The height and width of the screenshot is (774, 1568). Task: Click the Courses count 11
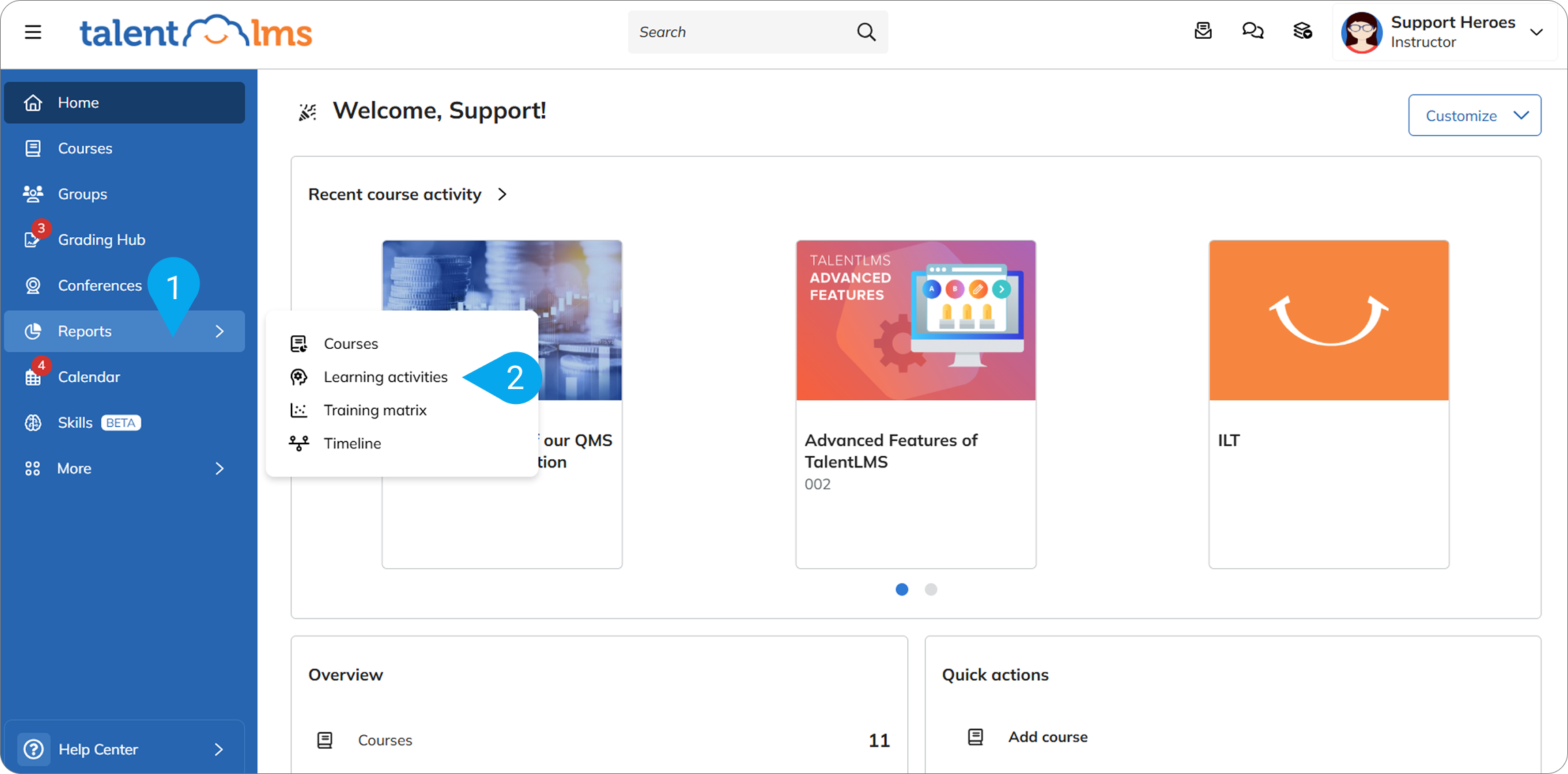tap(879, 741)
